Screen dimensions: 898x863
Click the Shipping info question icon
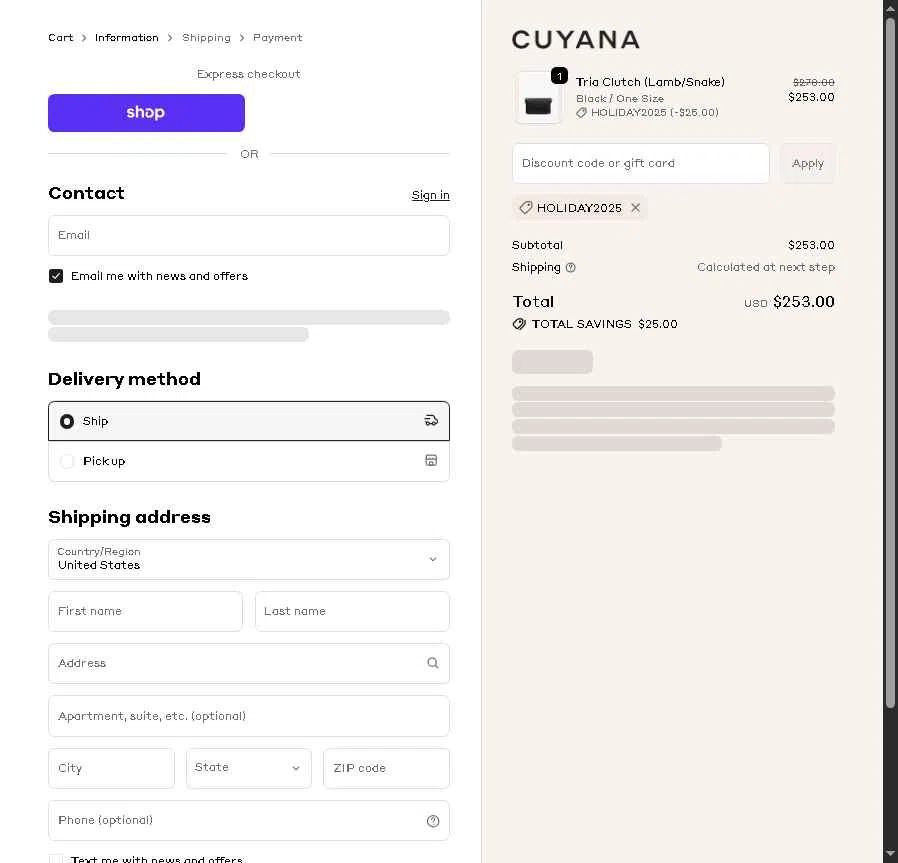point(571,268)
